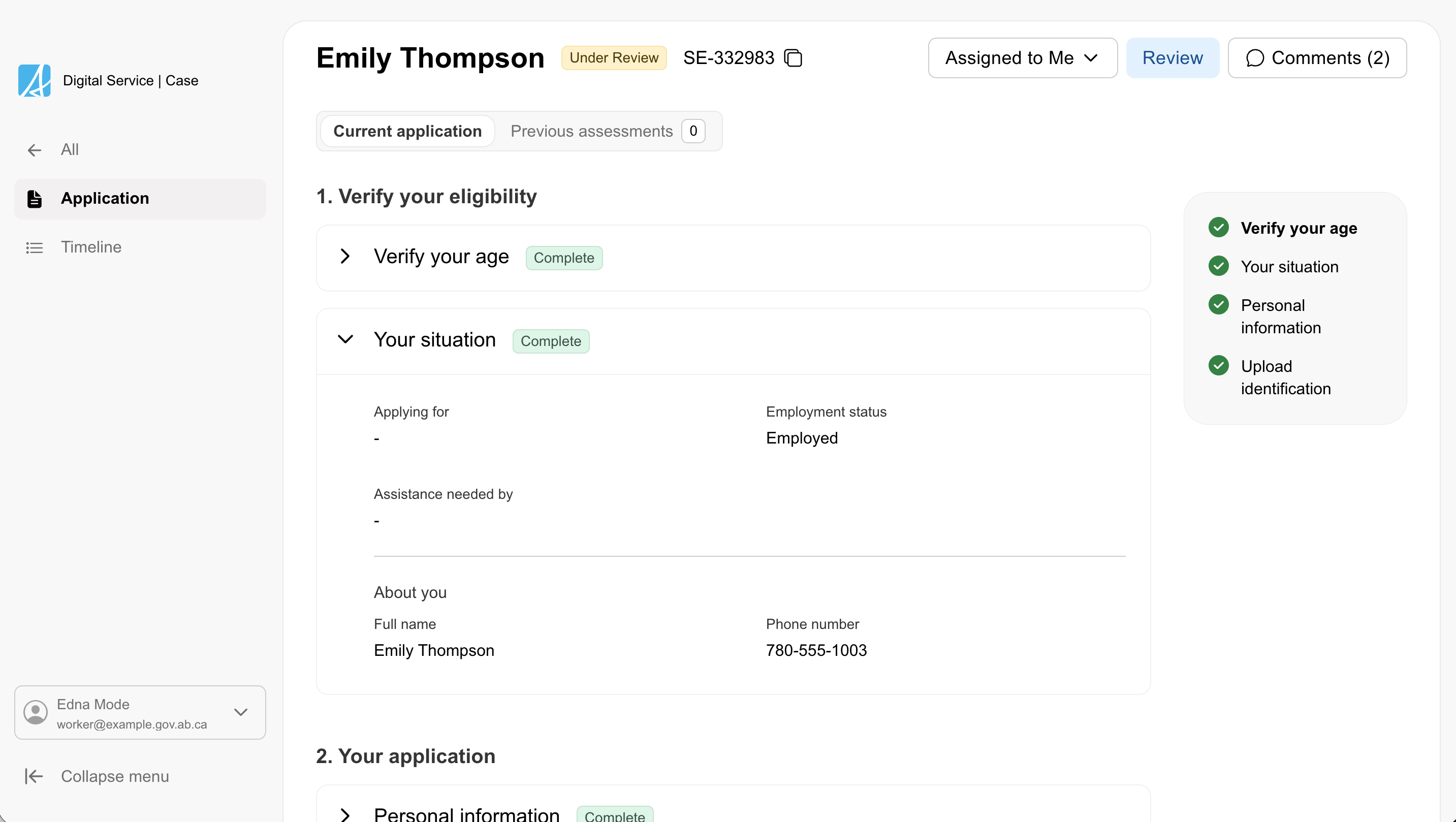
Task: Click the back arrow next to All
Action: tap(34, 149)
